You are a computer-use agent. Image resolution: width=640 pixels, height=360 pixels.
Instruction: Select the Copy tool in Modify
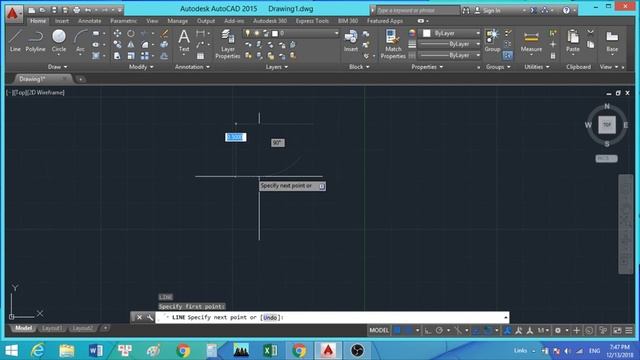[x=117, y=44]
